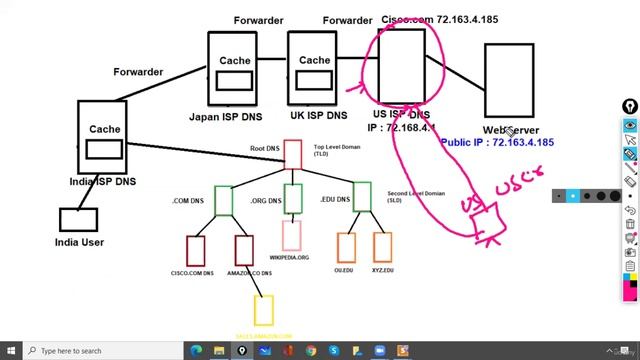This screenshot has width=640, height=360.
Task: Choose the fourth brush size dot
Action: [x=601, y=196]
